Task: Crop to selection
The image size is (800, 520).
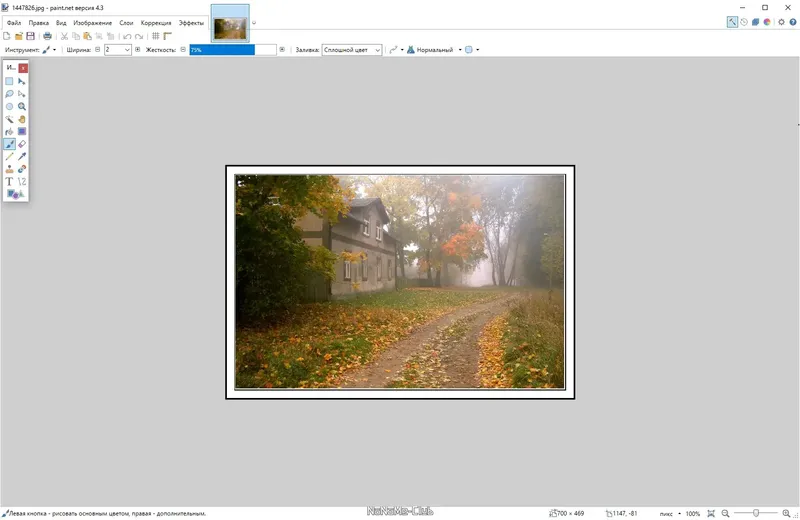Action: pyautogui.click(x=98, y=36)
